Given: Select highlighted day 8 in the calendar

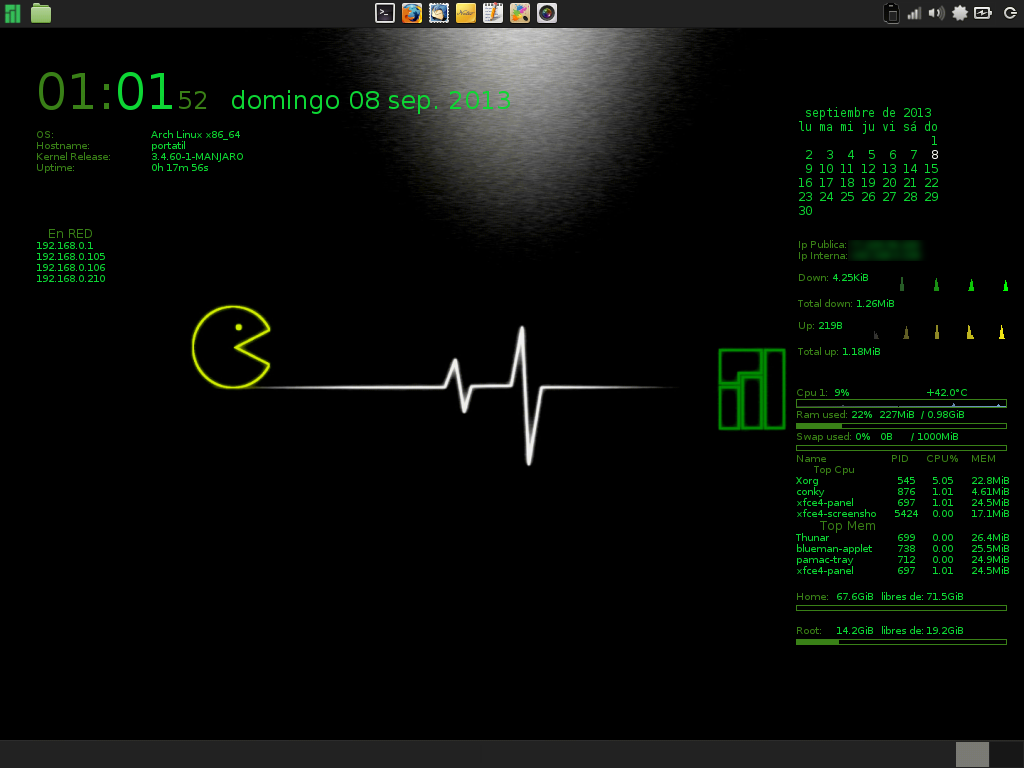Looking at the screenshot, I should point(935,155).
